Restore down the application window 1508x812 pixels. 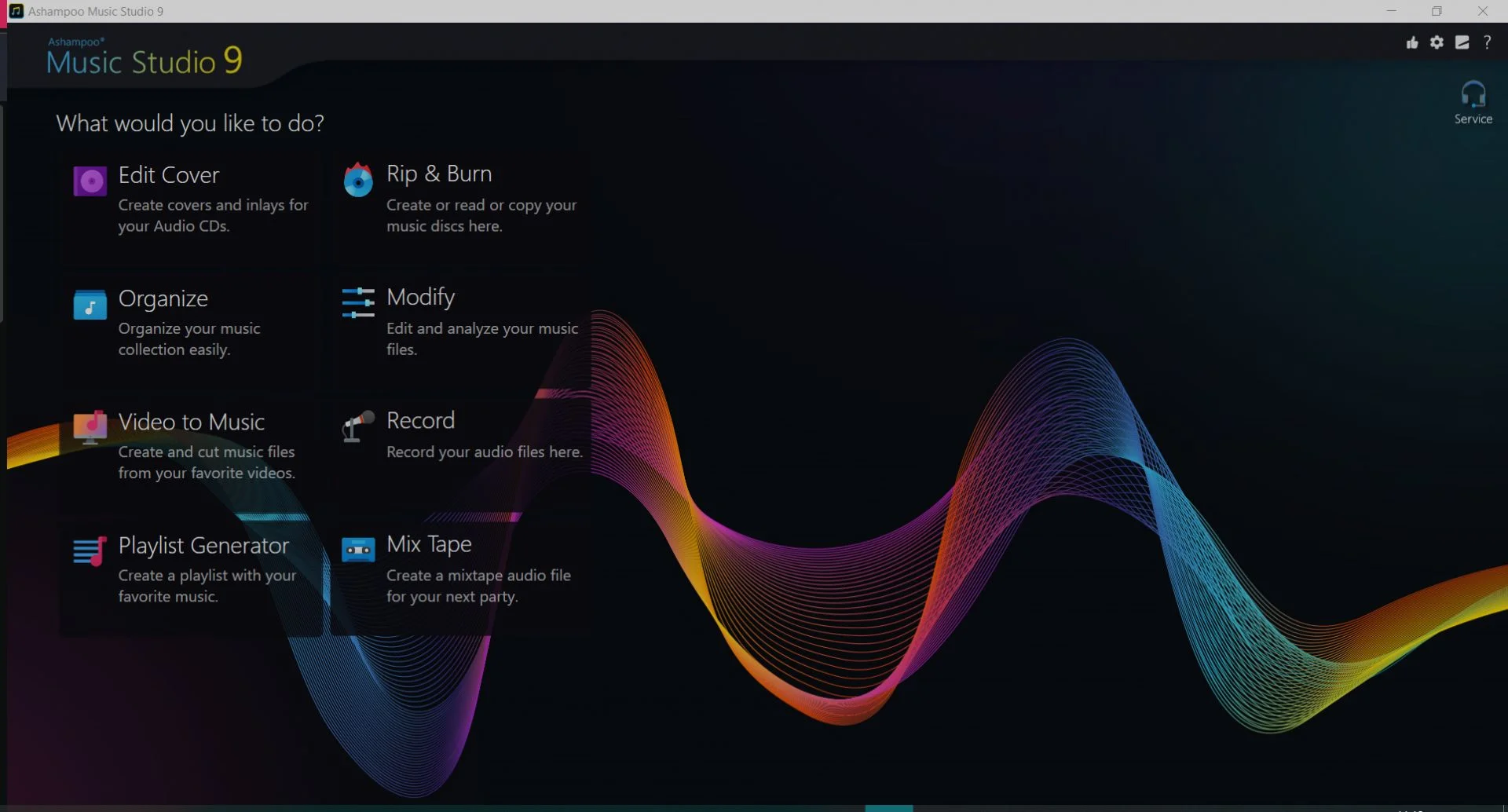click(x=1437, y=11)
